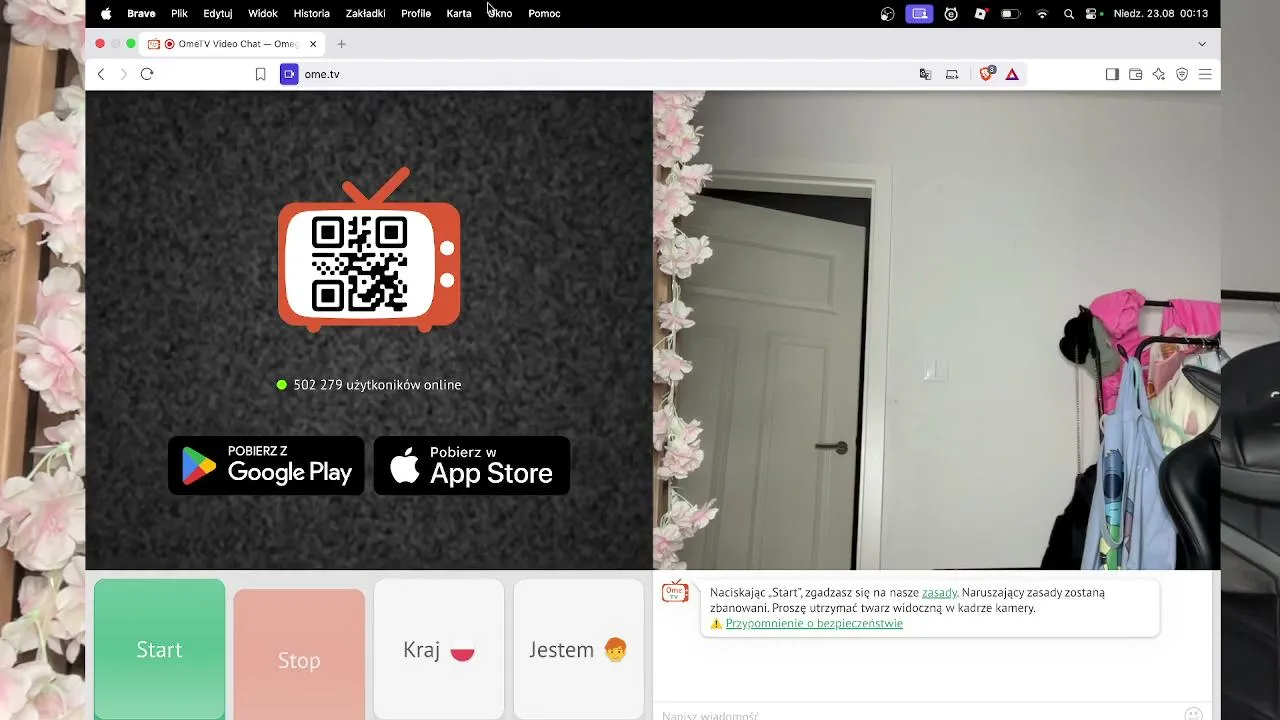Reload the ome.tv page

pyautogui.click(x=147, y=74)
